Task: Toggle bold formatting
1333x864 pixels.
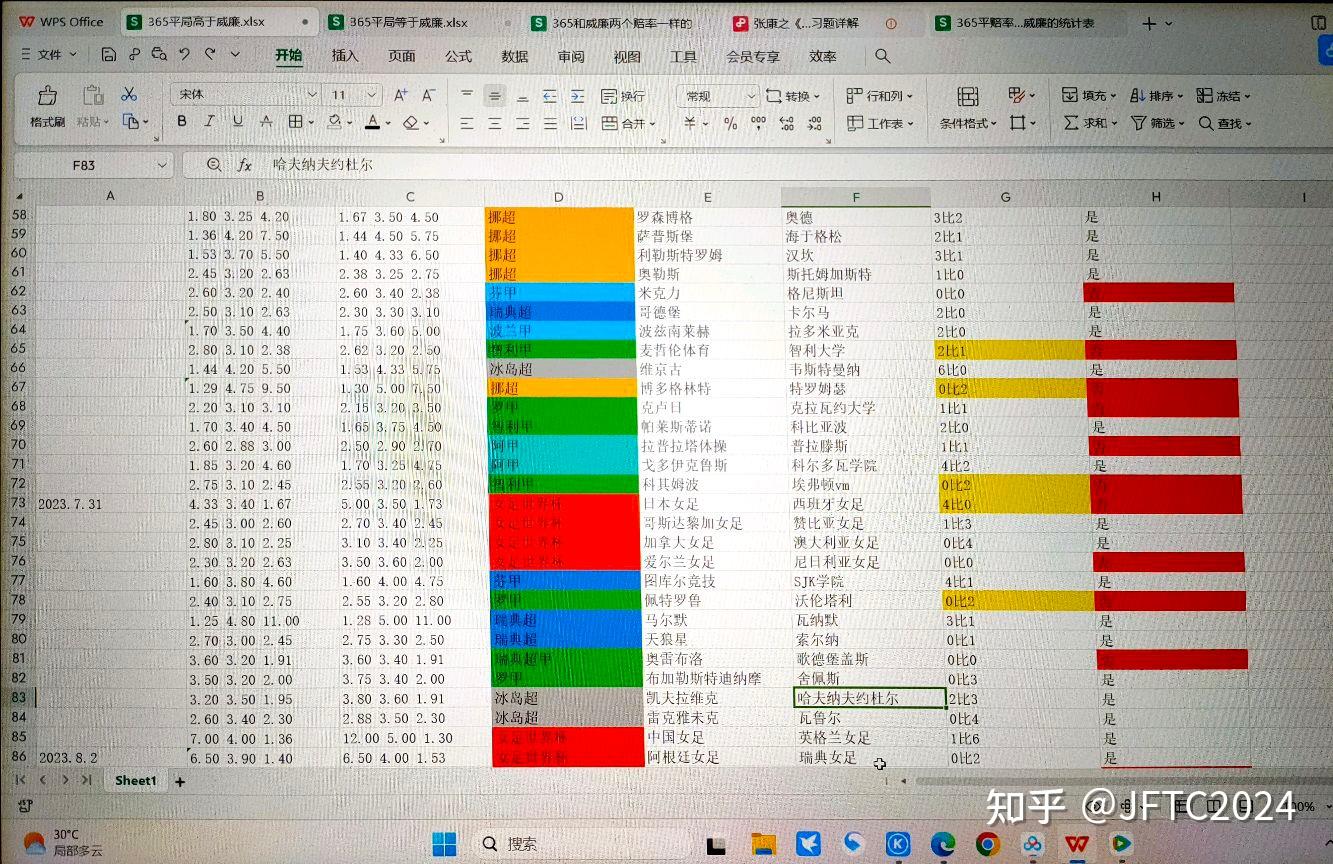Action: [x=182, y=122]
